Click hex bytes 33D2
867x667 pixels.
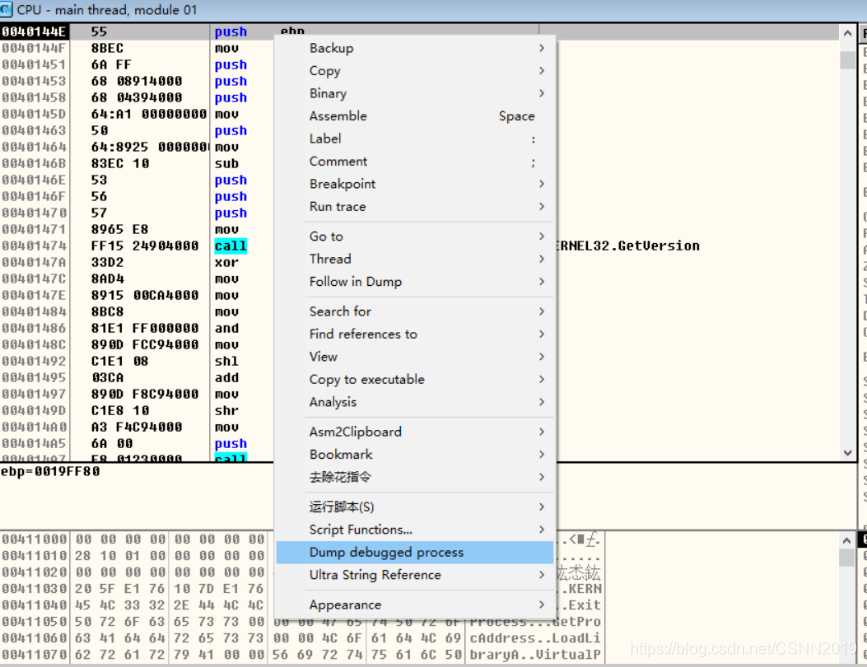107,262
